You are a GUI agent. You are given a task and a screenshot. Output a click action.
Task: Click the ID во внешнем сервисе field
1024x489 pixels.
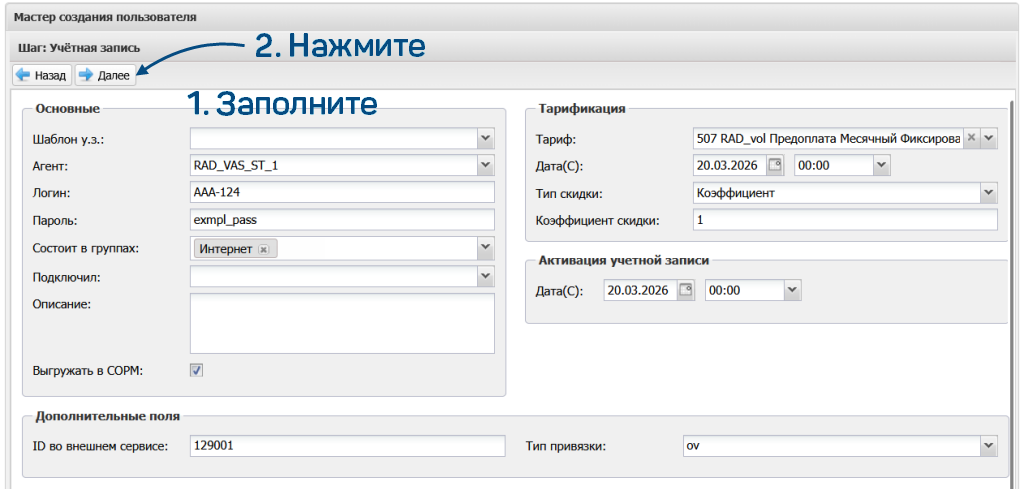(346, 445)
